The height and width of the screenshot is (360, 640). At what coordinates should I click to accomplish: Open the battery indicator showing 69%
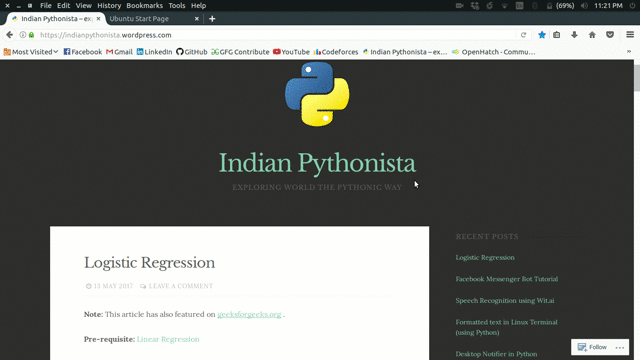coord(560,6)
